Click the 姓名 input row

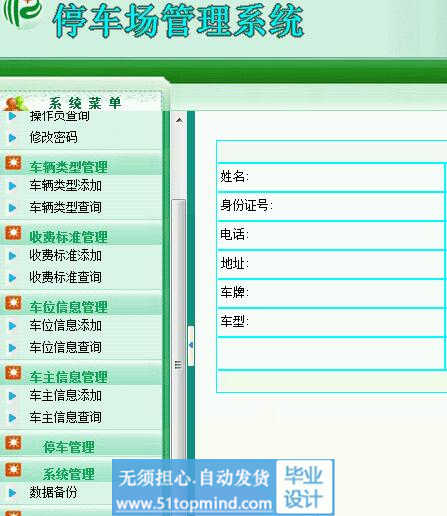pyautogui.click(x=332, y=177)
